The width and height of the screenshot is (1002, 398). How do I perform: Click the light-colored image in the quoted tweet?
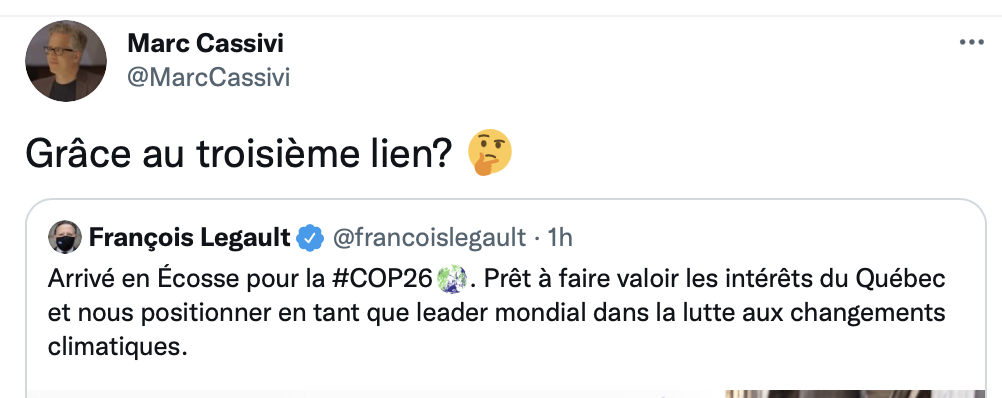coord(376,394)
